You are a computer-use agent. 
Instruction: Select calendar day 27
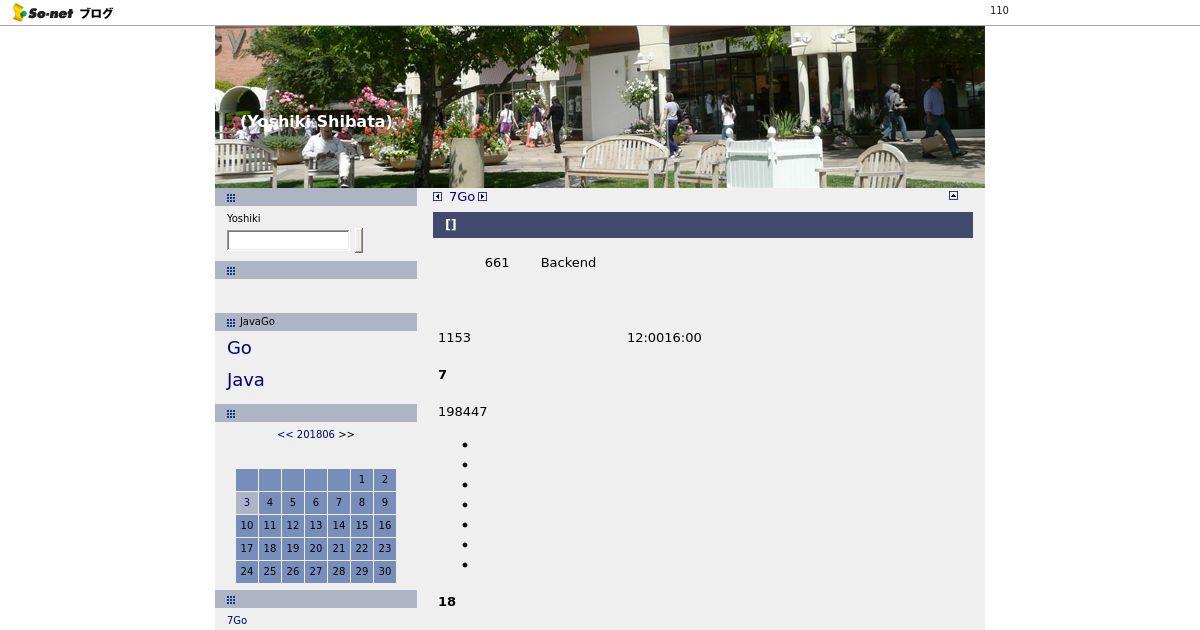[x=316, y=572]
